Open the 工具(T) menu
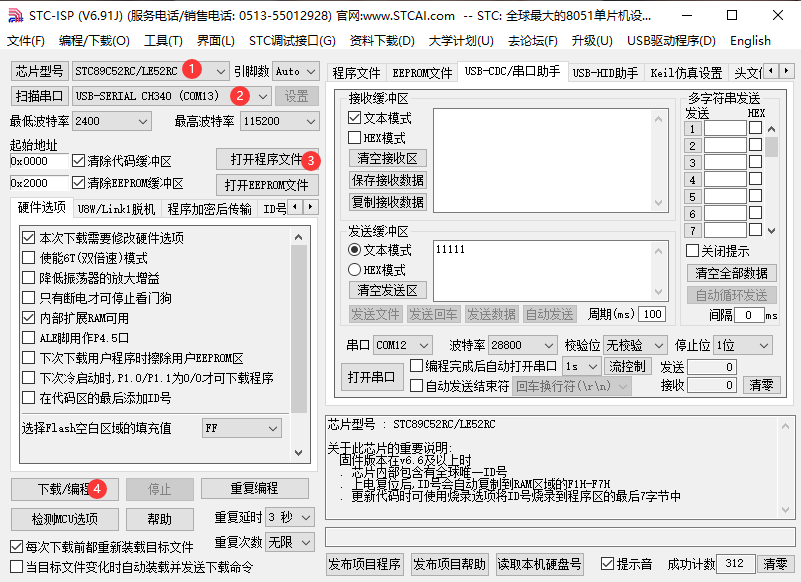 click(x=163, y=41)
